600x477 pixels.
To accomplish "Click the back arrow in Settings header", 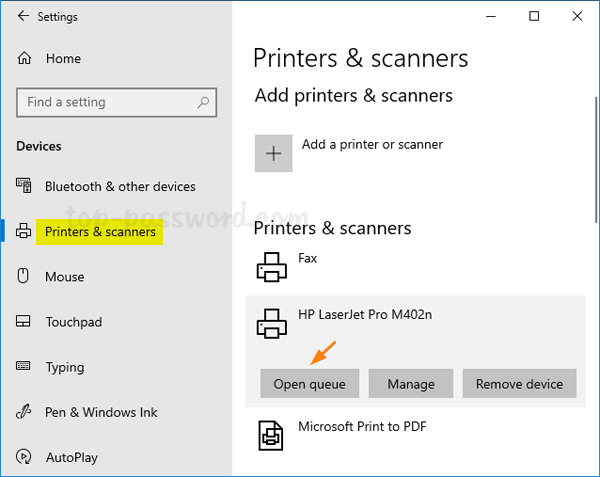I will (23, 17).
